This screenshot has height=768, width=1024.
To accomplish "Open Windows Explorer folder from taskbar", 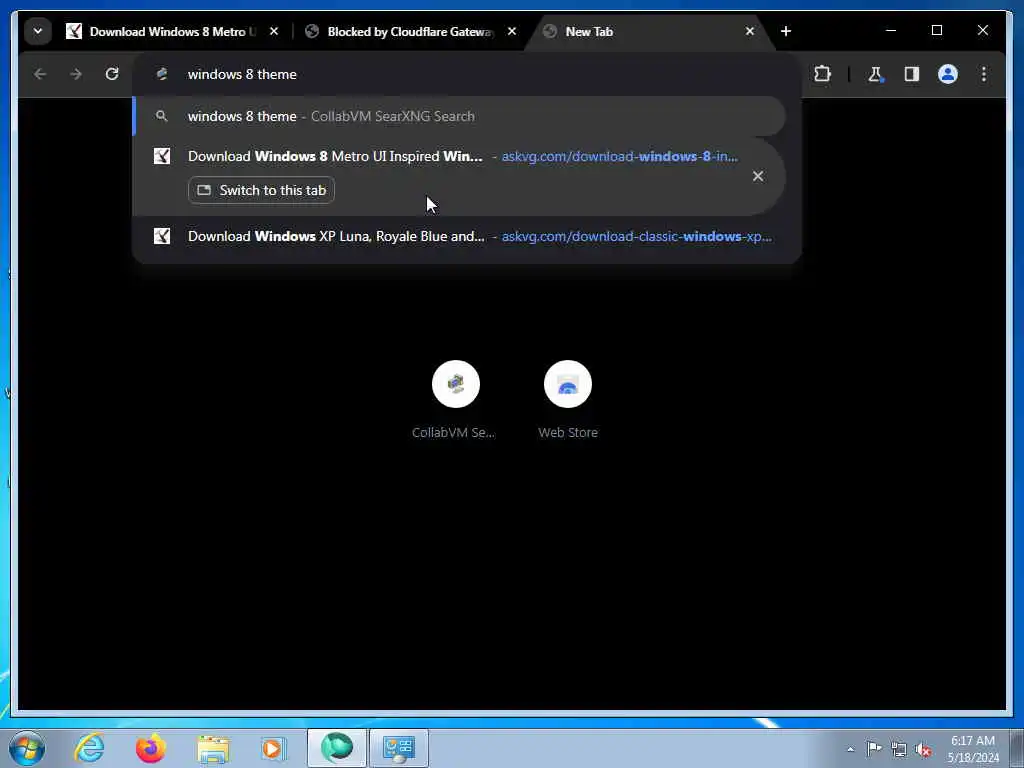I will click(x=213, y=748).
